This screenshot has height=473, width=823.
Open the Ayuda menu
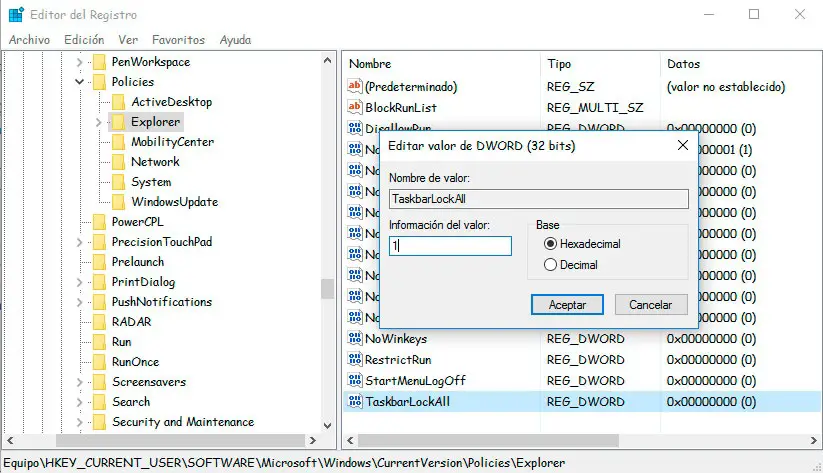click(x=235, y=40)
